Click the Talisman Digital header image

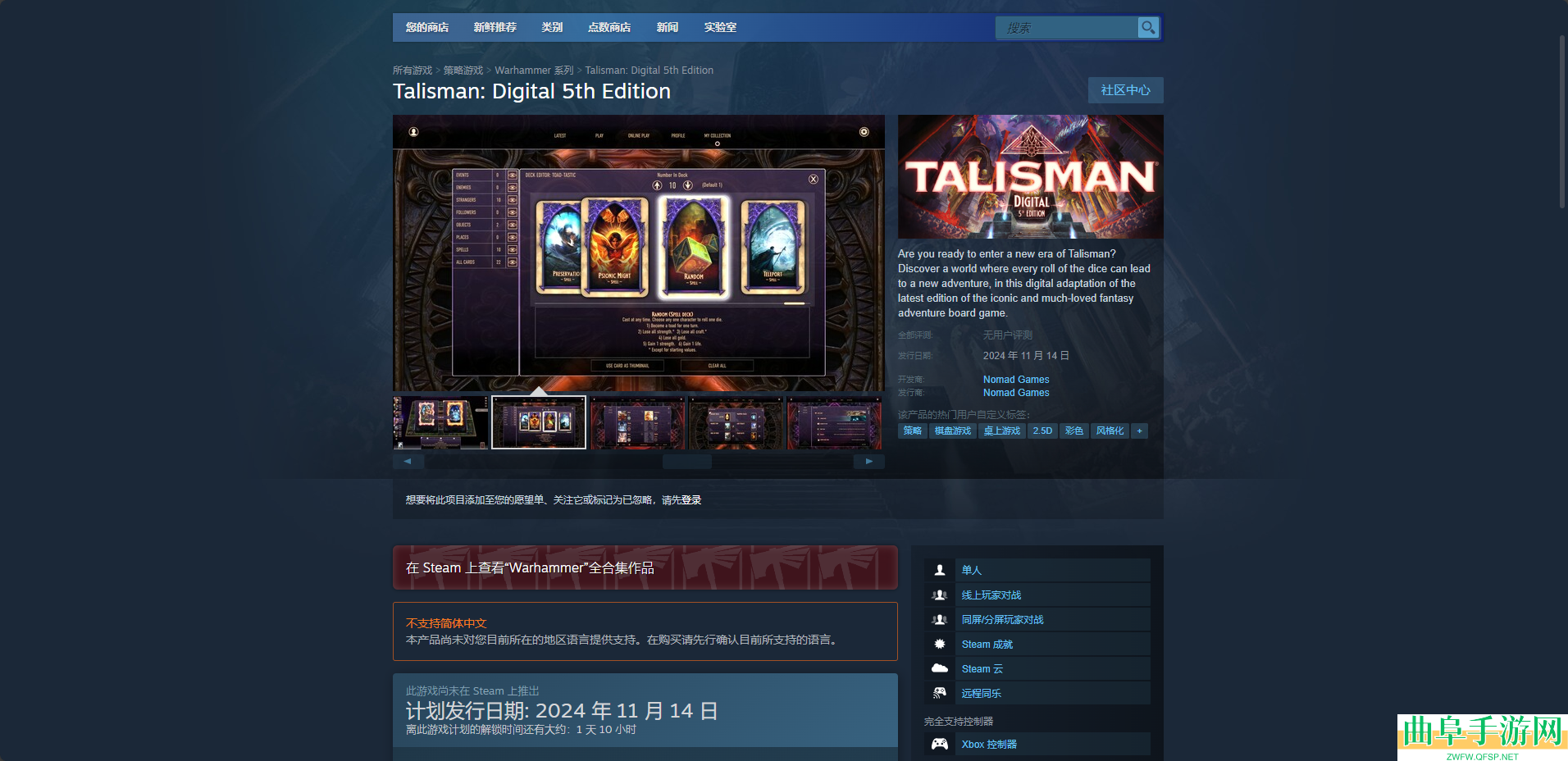pos(1031,176)
